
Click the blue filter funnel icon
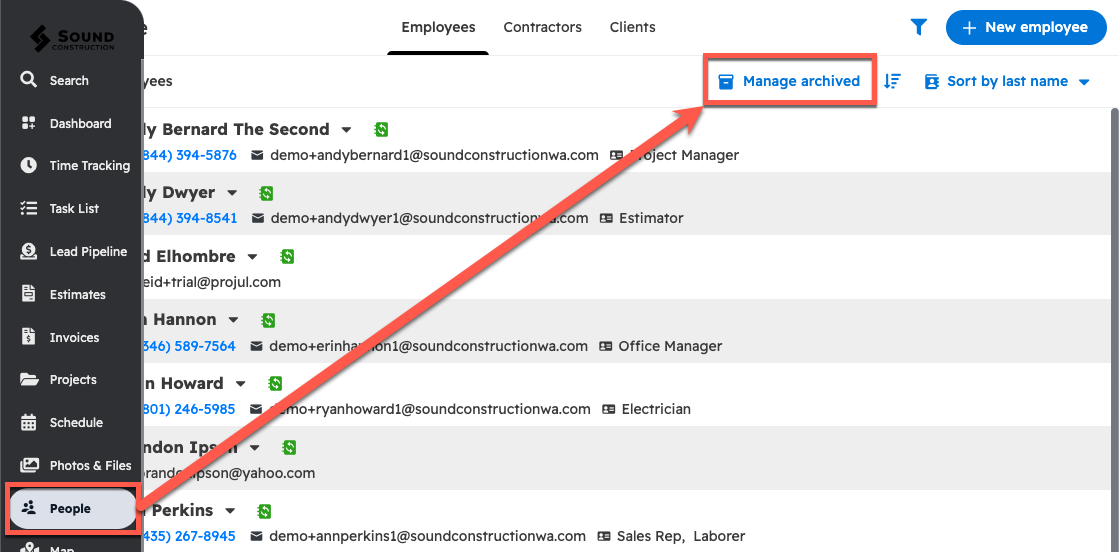coord(918,28)
